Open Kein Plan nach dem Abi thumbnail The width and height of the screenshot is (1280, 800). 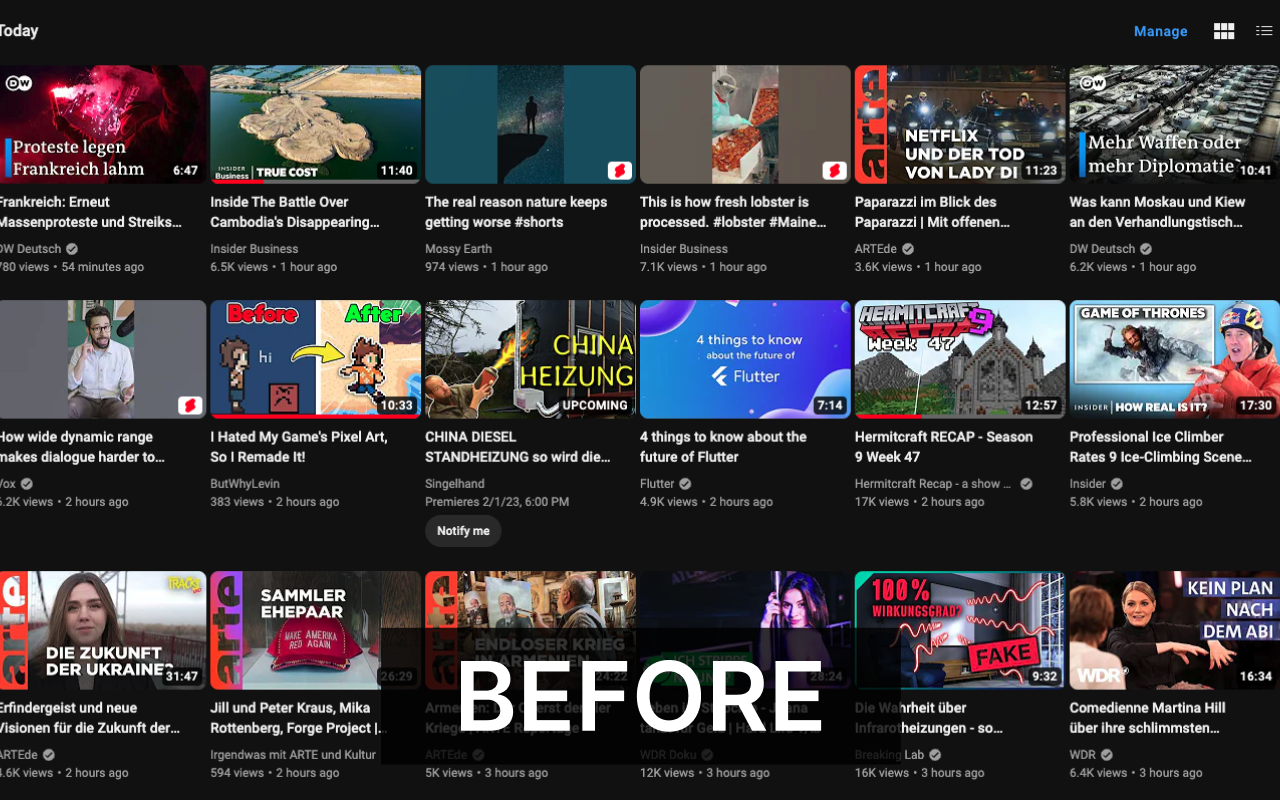click(x=1174, y=630)
